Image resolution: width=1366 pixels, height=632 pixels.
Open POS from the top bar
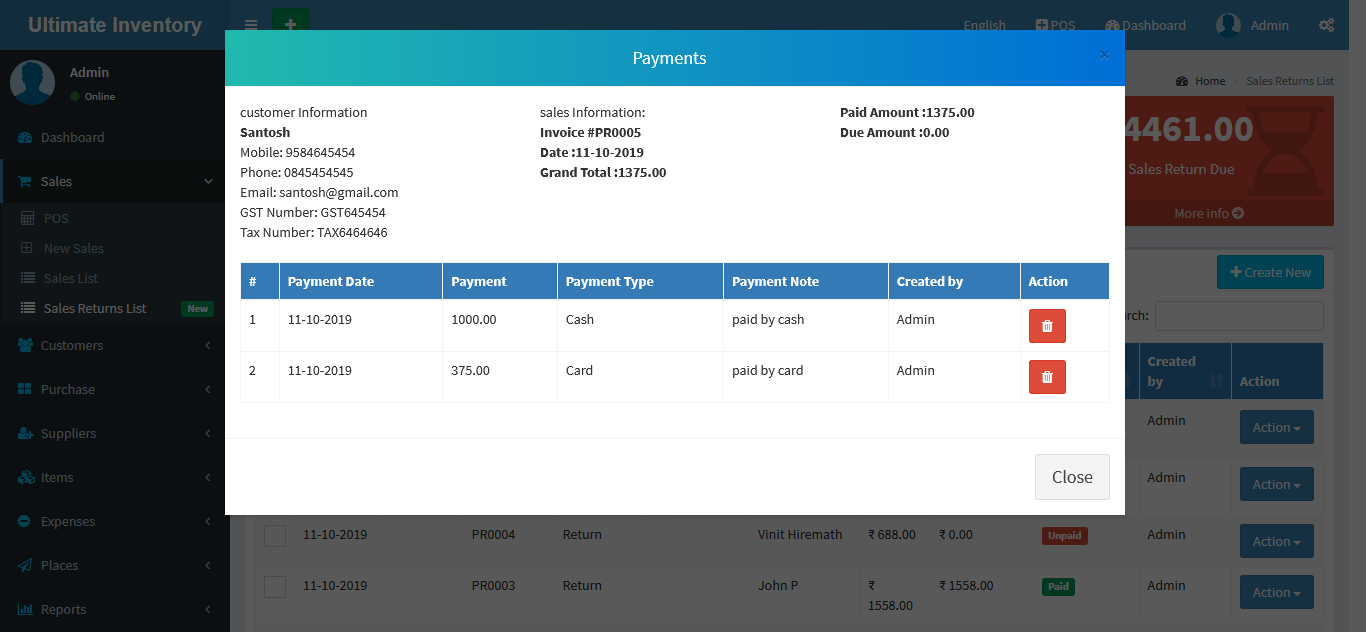click(x=1055, y=25)
